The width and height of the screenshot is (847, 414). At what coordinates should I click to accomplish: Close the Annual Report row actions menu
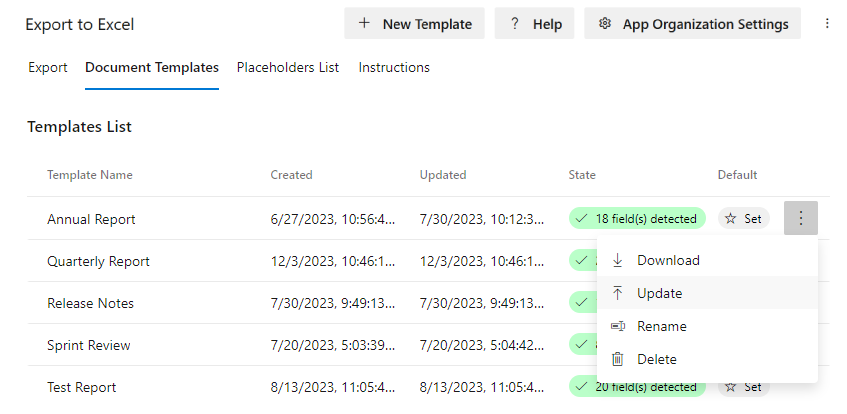pos(801,218)
